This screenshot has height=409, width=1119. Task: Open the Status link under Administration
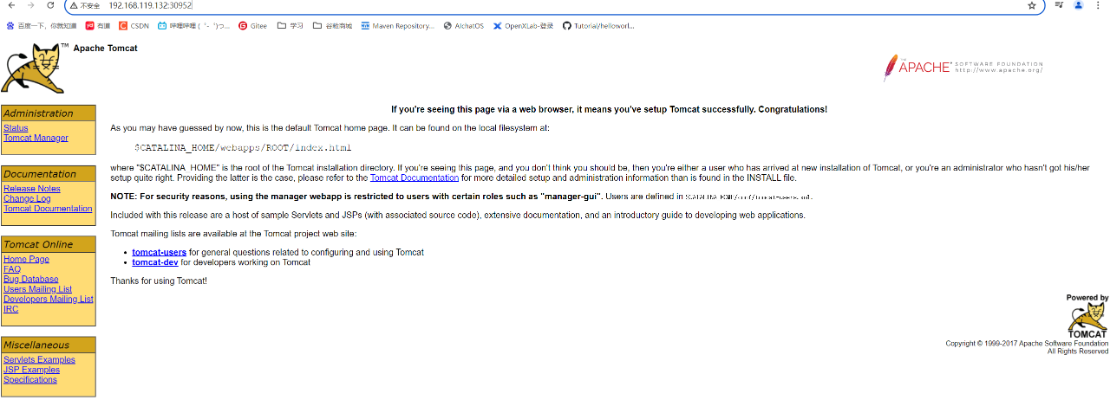(16, 128)
